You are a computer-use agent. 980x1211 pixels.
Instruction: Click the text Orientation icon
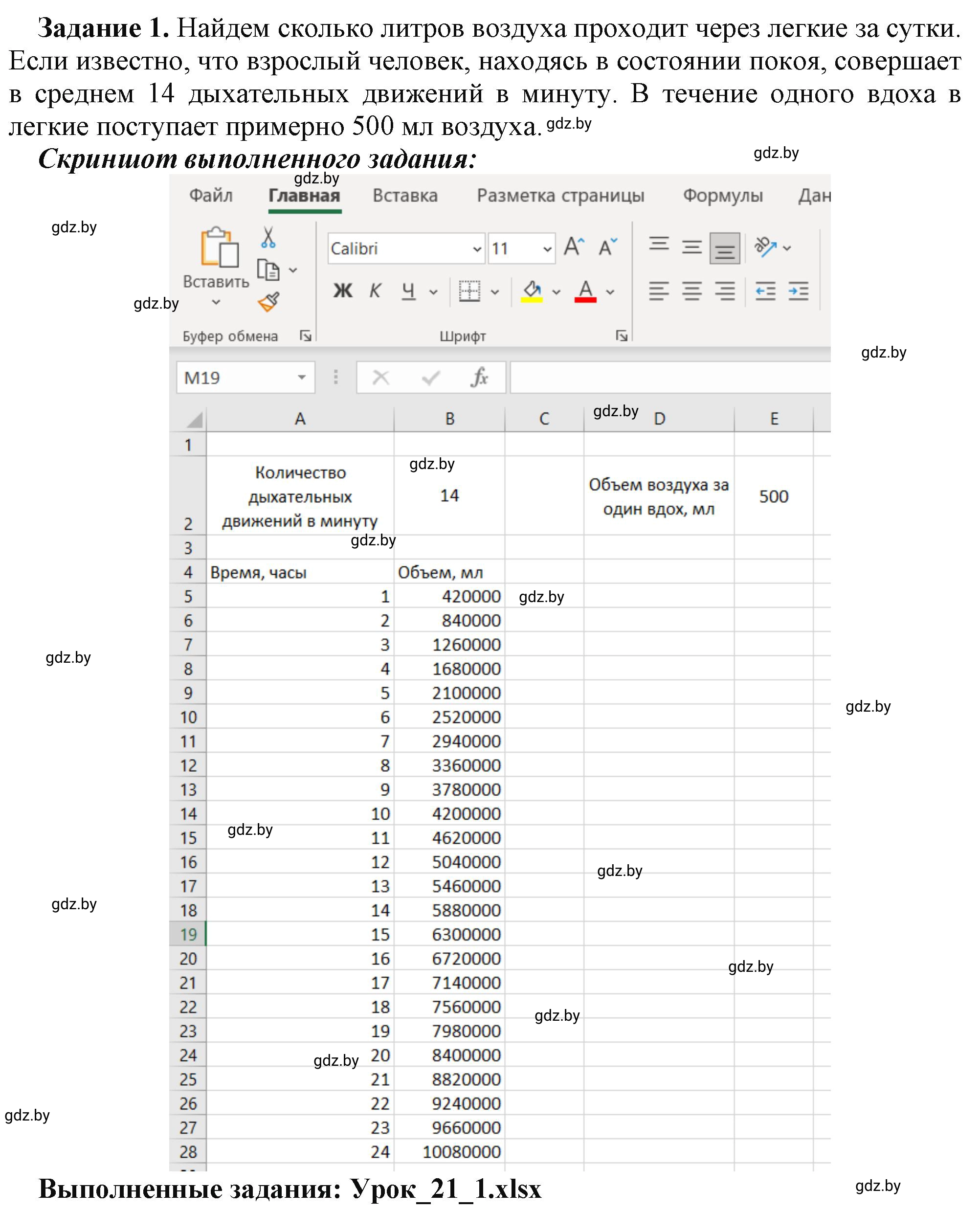pos(766,247)
